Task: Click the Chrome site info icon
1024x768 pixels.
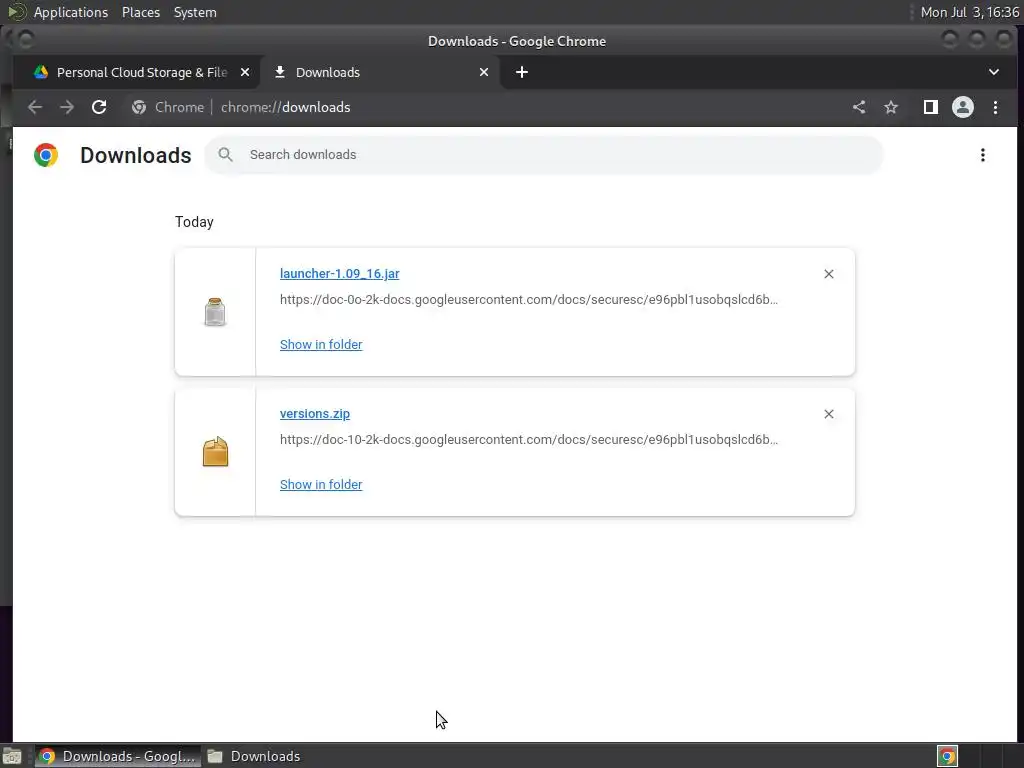Action: pos(138,107)
